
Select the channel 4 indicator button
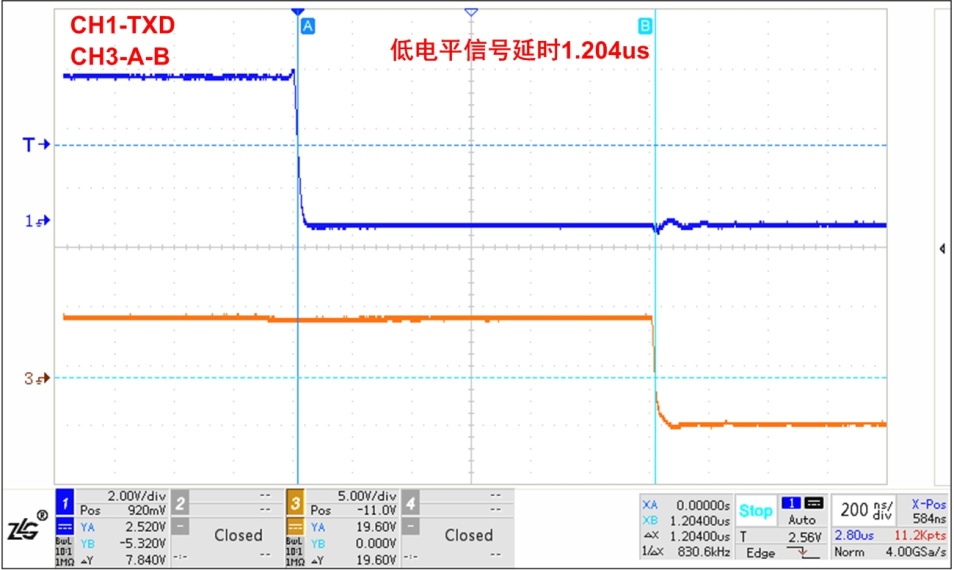click(x=411, y=503)
